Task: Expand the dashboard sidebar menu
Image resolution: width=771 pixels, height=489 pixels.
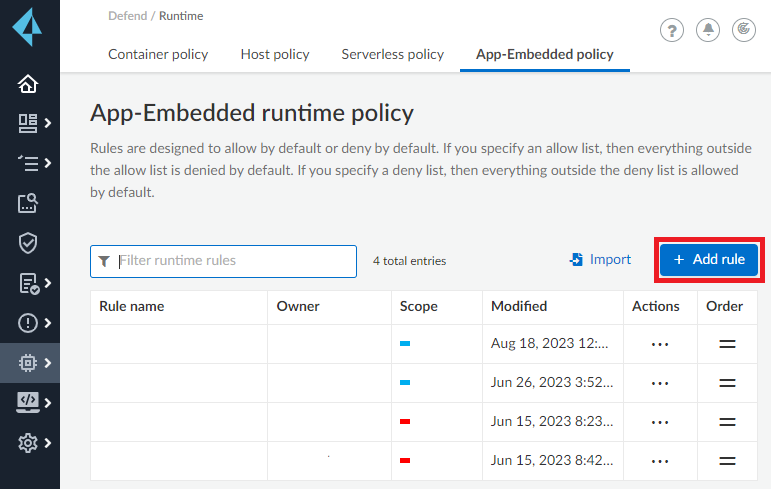Action: click(34, 123)
